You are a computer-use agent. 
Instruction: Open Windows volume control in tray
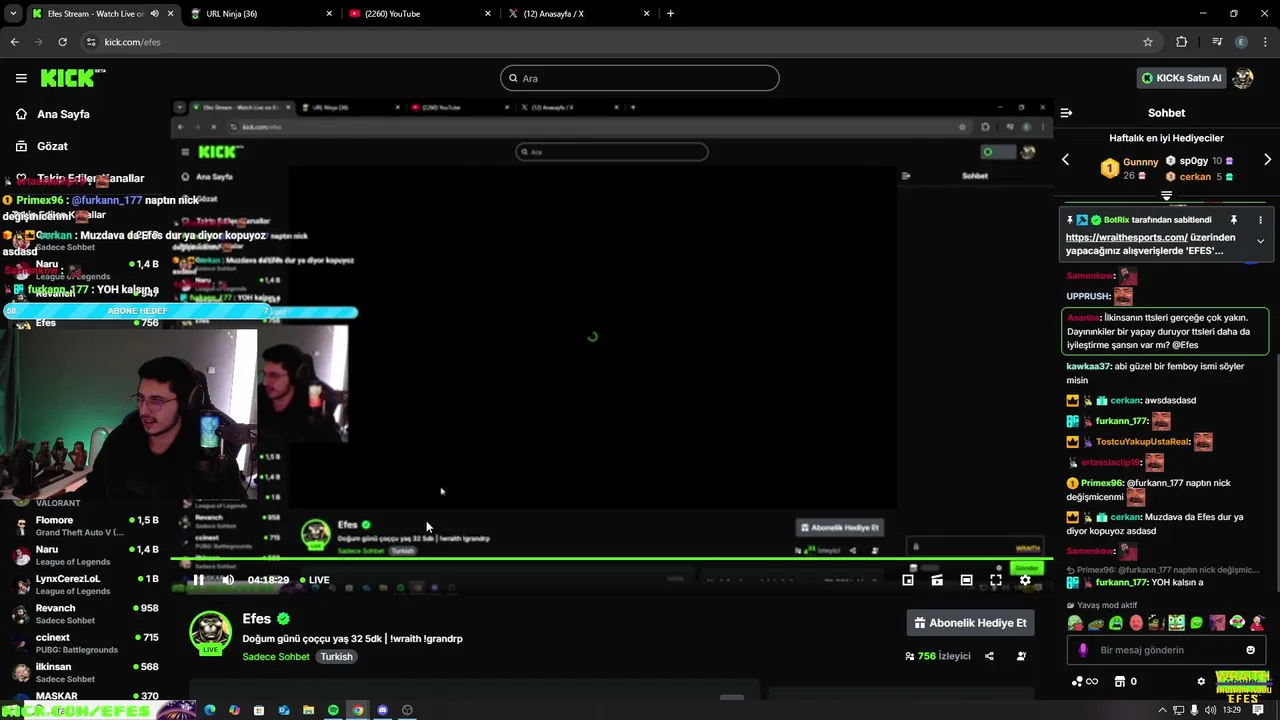point(1211,710)
